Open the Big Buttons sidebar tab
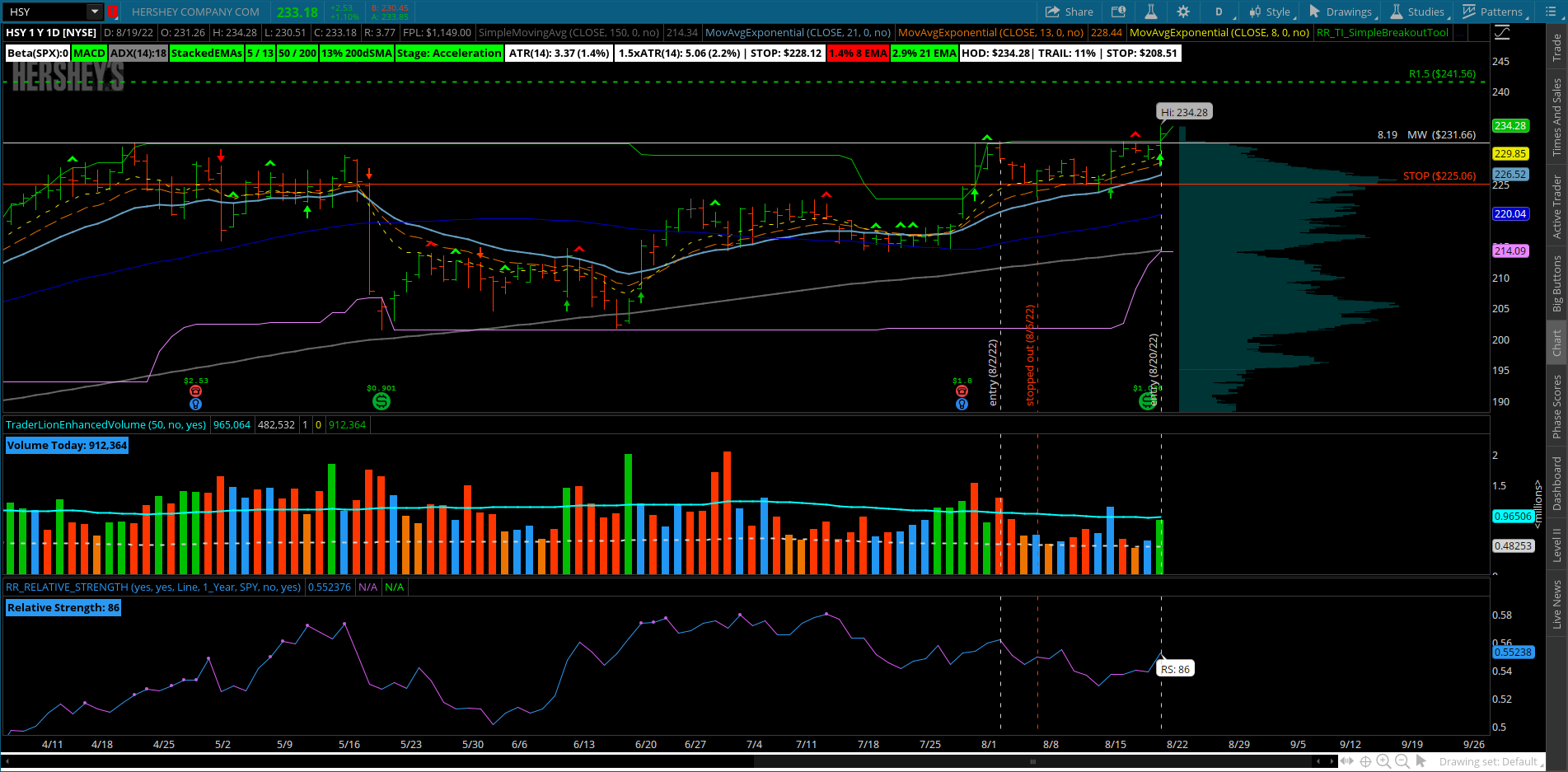Screen dimensions: 1568x772 pos(1556,283)
